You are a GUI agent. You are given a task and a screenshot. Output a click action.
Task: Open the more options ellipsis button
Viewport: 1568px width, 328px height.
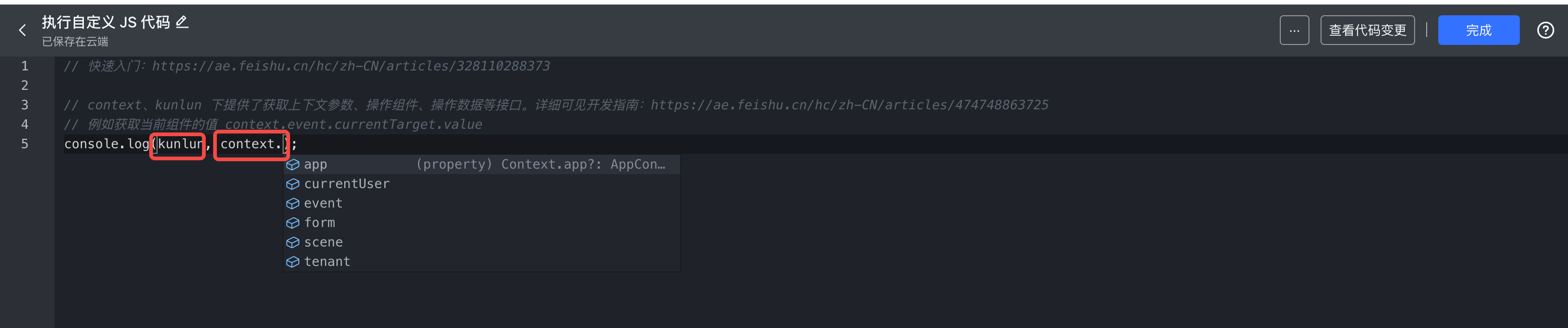tap(1294, 31)
